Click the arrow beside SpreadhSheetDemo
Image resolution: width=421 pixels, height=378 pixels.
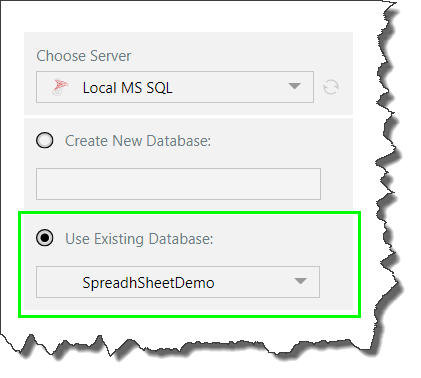click(x=300, y=281)
